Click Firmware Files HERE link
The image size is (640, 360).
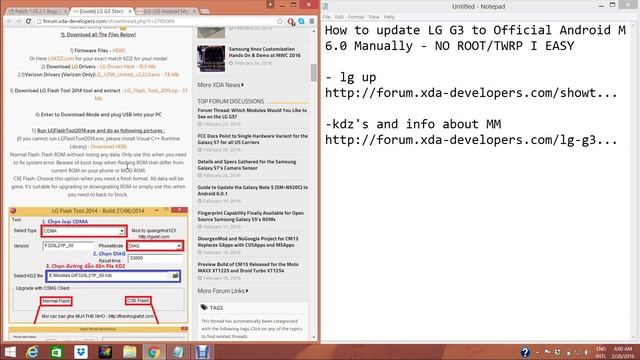pyautogui.click(x=119, y=51)
